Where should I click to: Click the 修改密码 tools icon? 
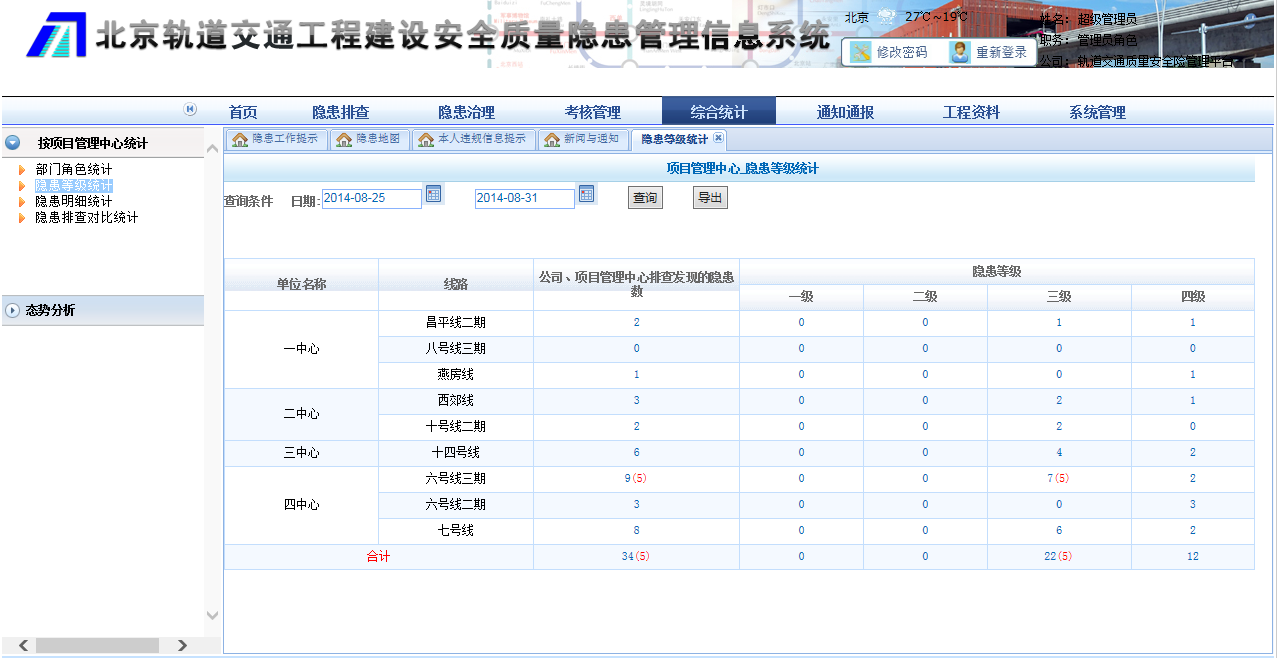860,52
